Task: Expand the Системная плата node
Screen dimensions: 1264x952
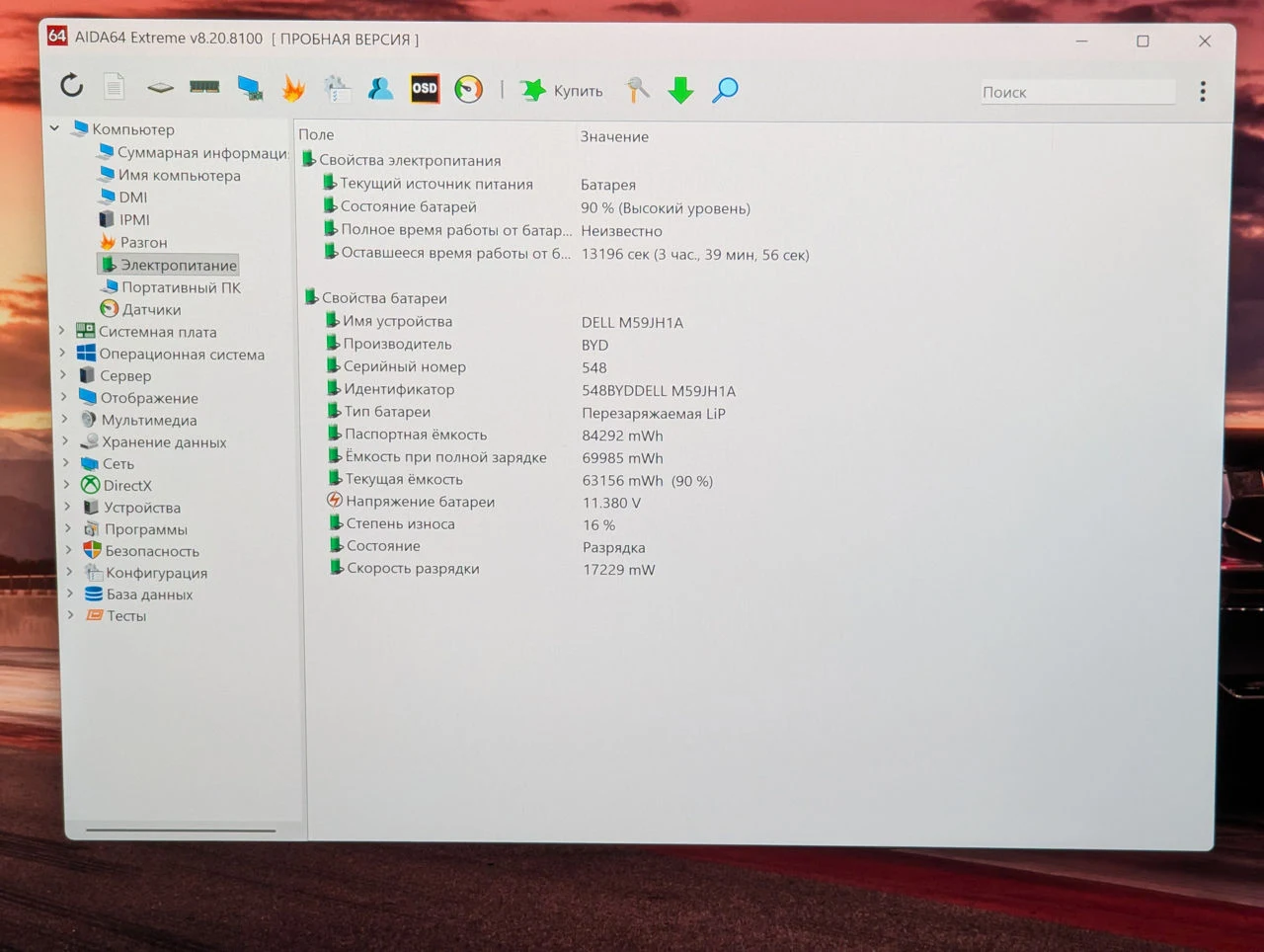Action: 62,331
